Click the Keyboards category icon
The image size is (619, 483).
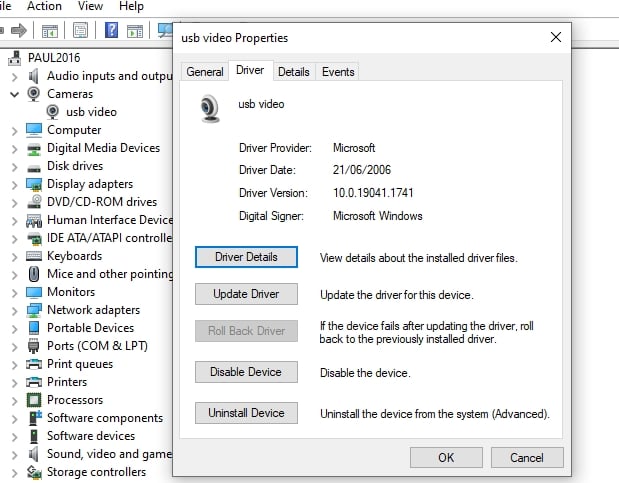[x=34, y=256]
